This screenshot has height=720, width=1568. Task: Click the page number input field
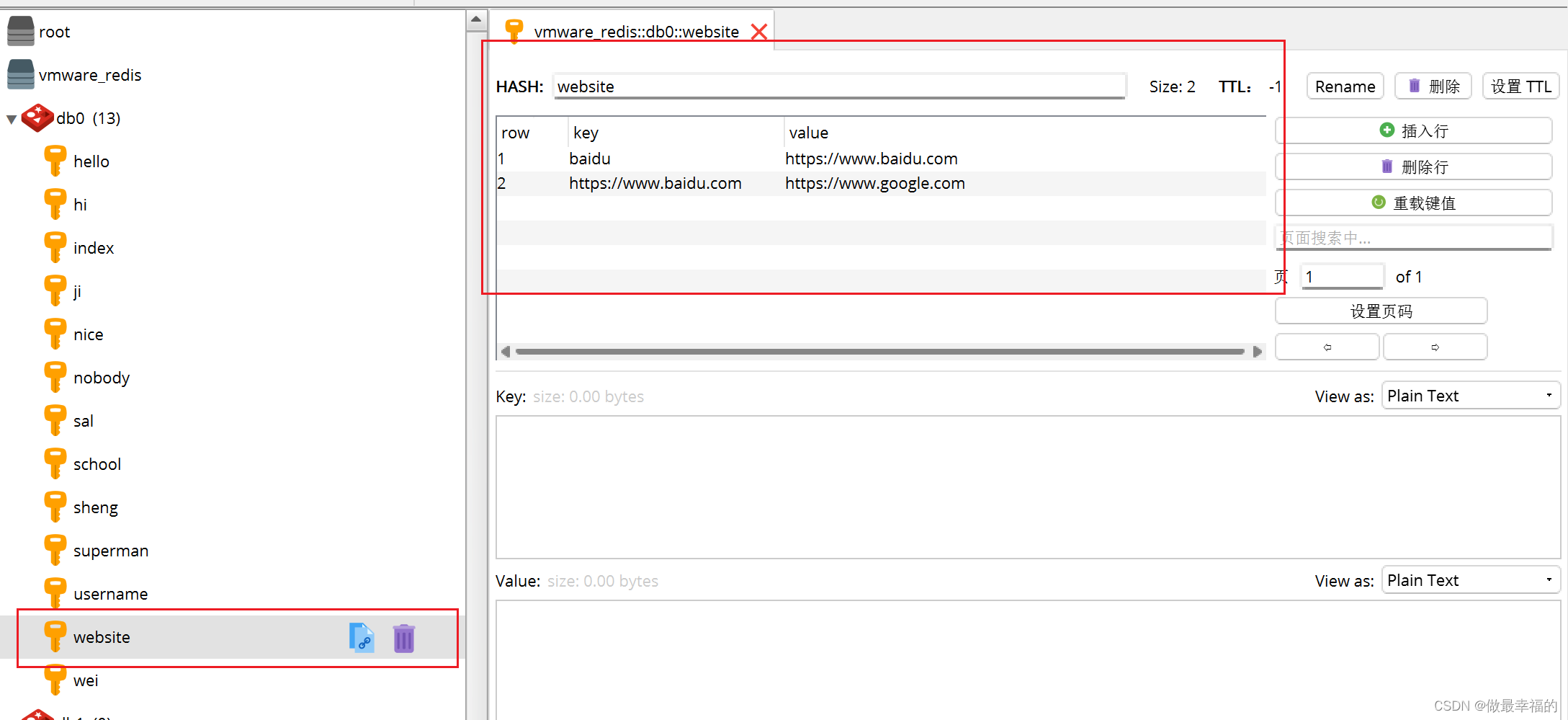coord(1343,277)
